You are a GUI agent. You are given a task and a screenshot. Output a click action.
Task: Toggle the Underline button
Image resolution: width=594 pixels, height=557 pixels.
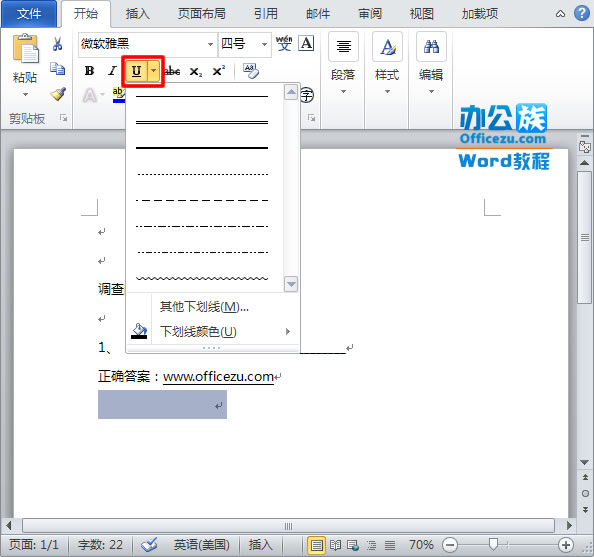coord(136,71)
